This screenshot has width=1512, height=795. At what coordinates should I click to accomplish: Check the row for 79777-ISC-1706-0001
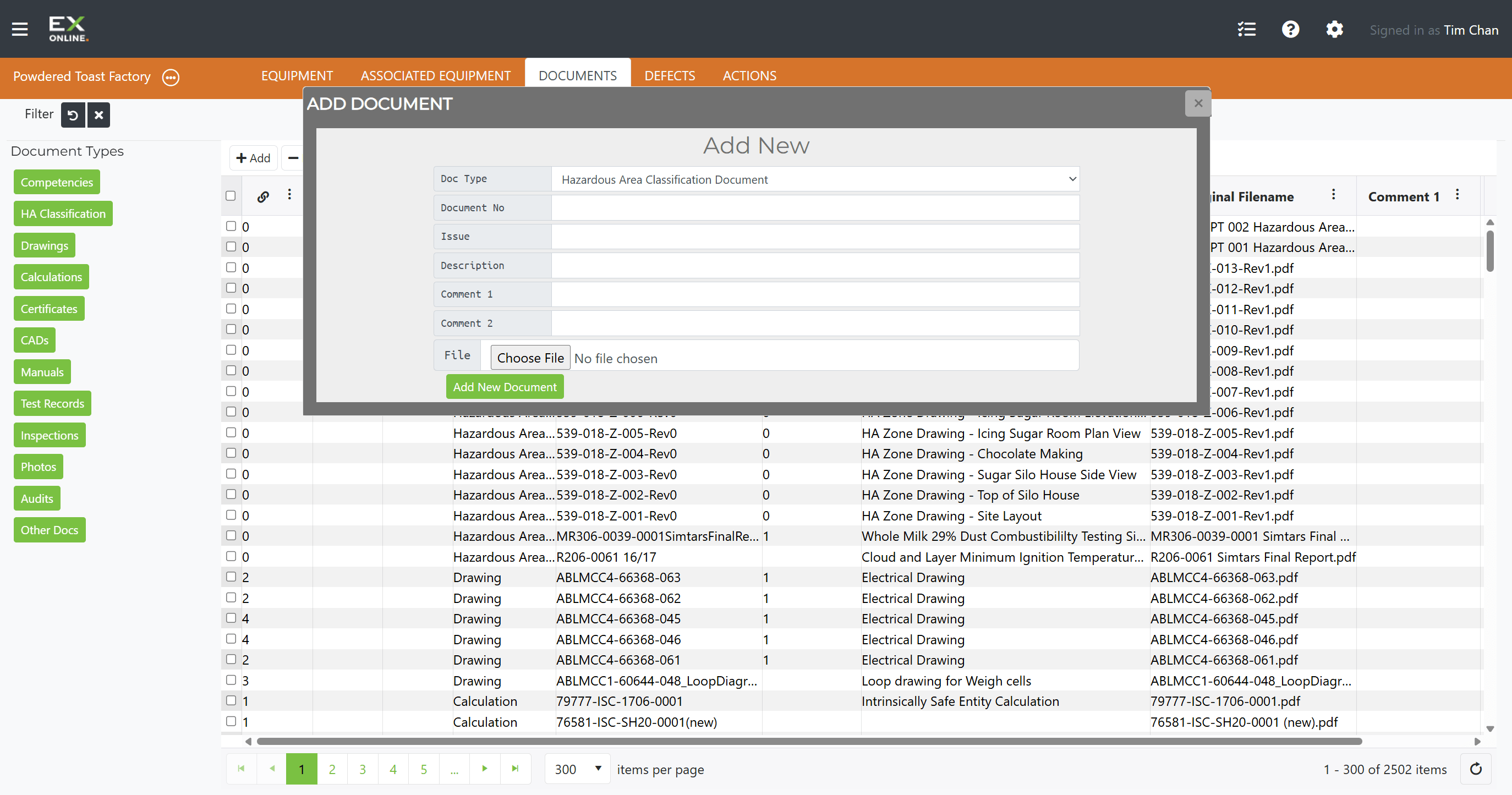231,700
